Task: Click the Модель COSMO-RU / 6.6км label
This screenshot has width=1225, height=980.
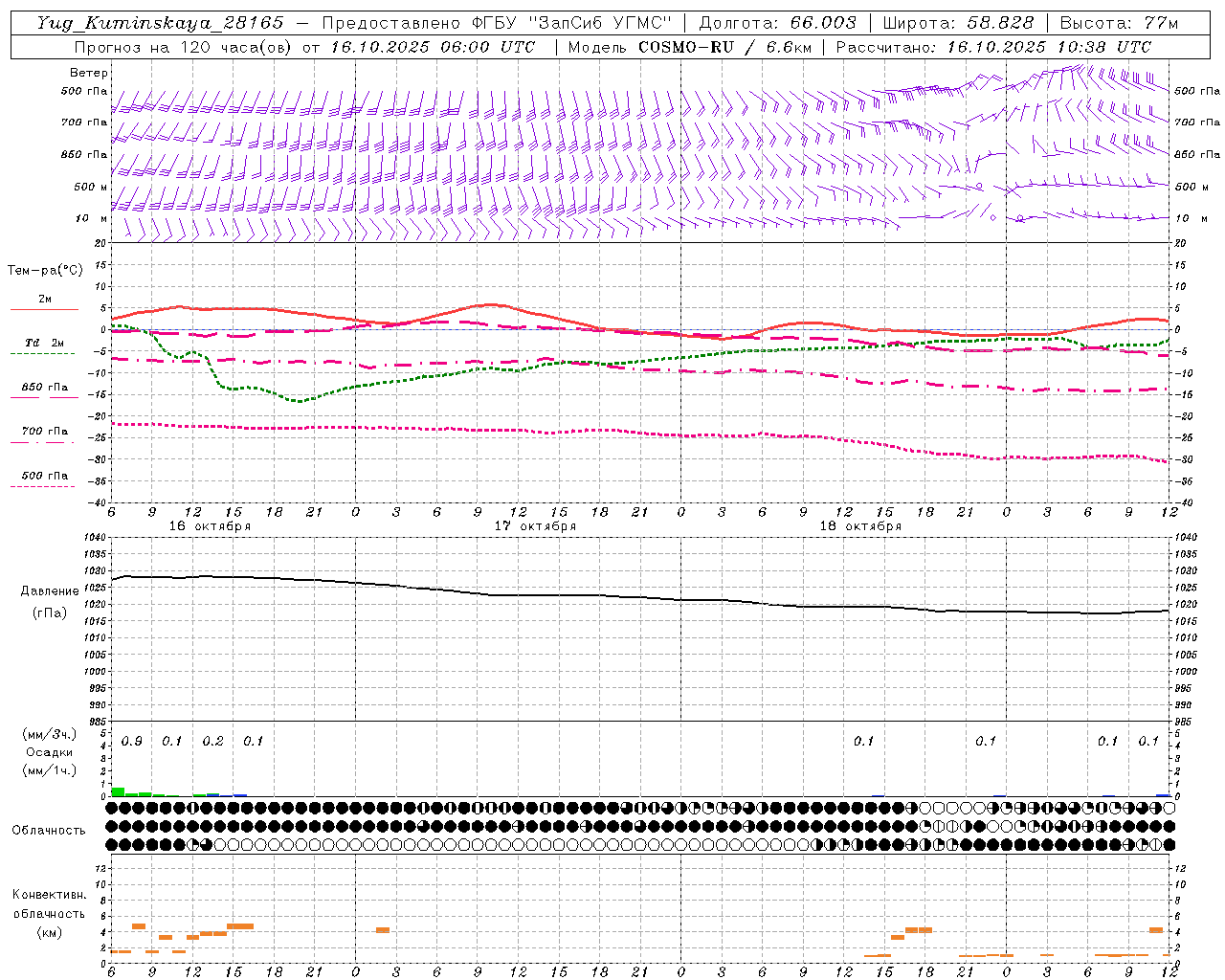Action: coord(689,47)
